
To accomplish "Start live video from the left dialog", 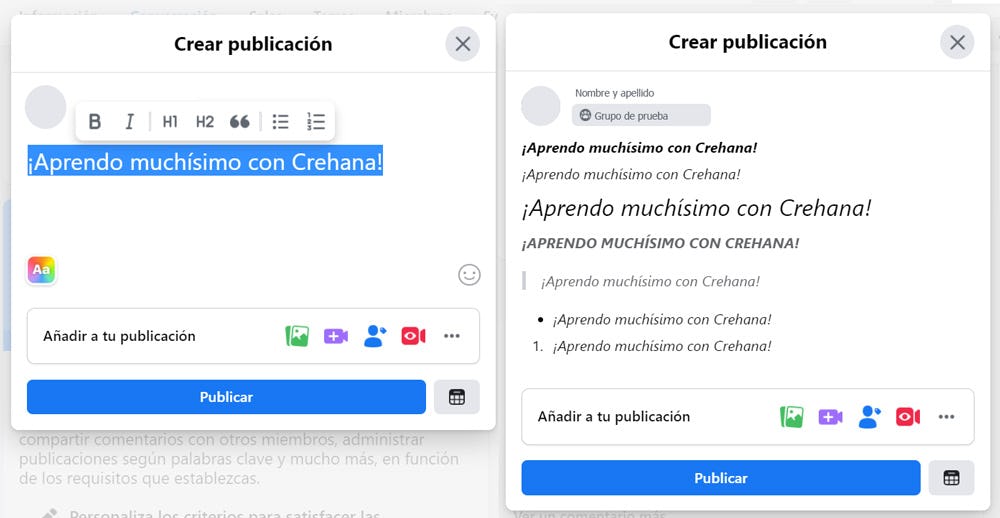I will tap(413, 336).
